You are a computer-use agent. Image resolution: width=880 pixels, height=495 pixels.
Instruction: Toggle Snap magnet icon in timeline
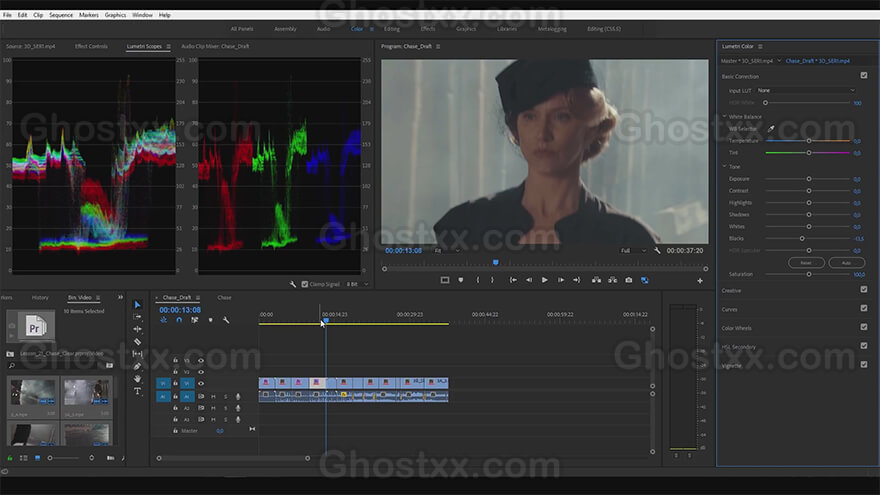tap(179, 320)
